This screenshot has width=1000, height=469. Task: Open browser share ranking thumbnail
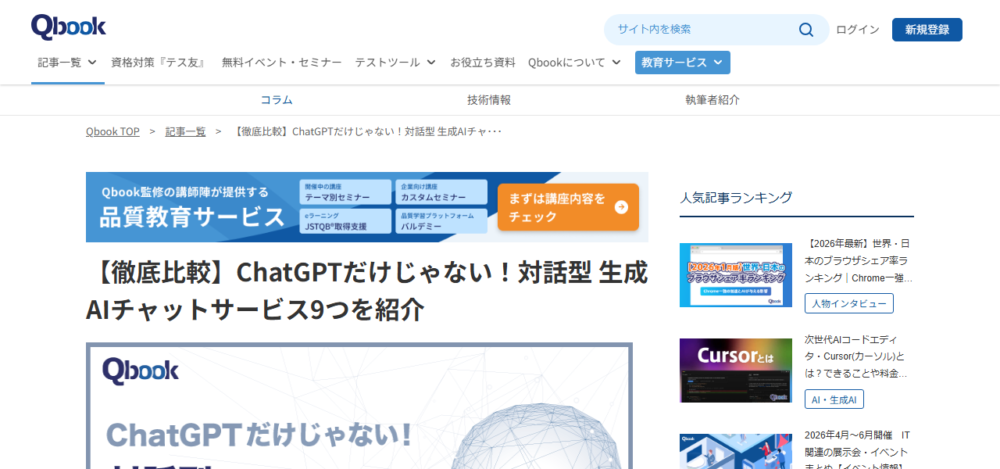click(x=735, y=275)
